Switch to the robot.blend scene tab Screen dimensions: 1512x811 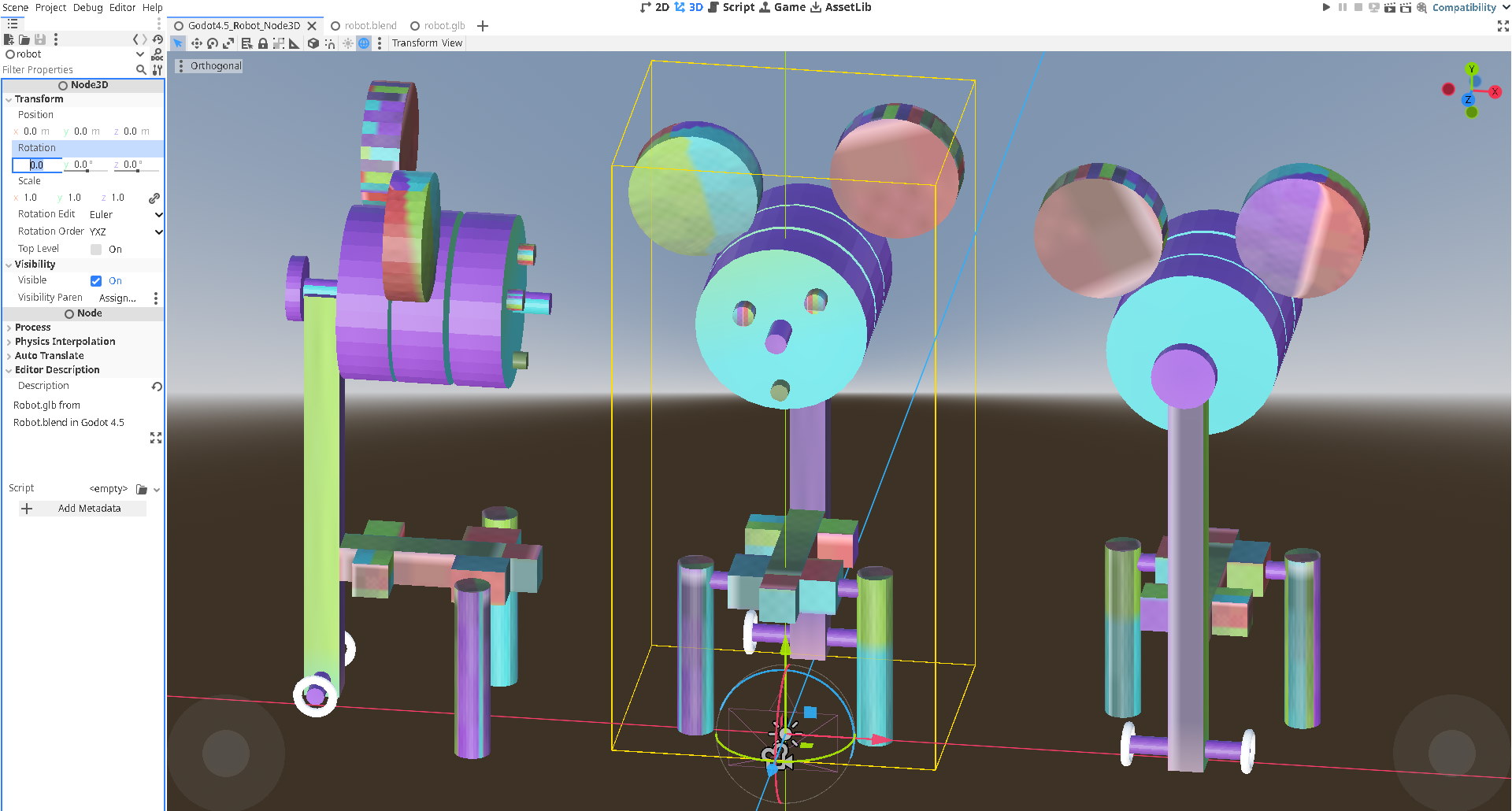(370, 25)
